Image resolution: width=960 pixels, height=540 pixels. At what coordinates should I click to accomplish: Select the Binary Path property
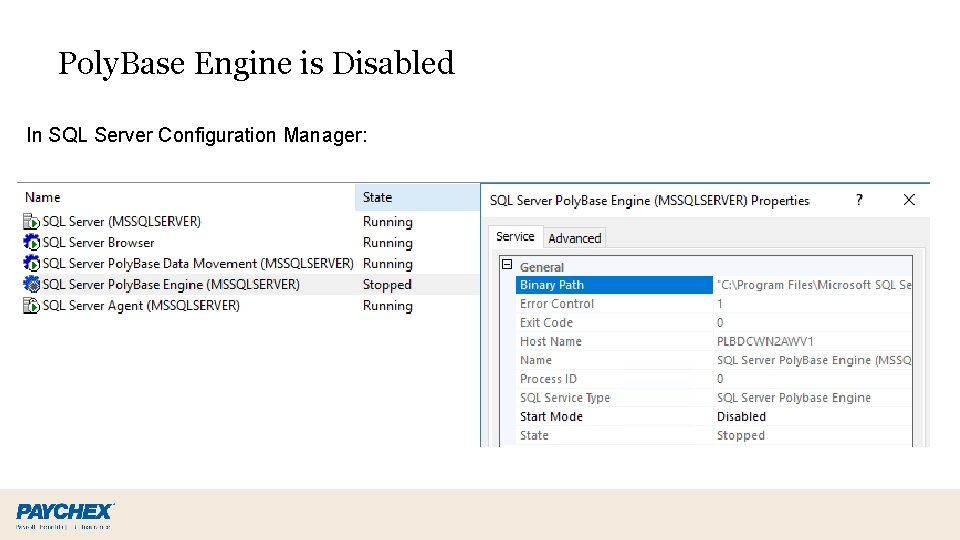614,285
